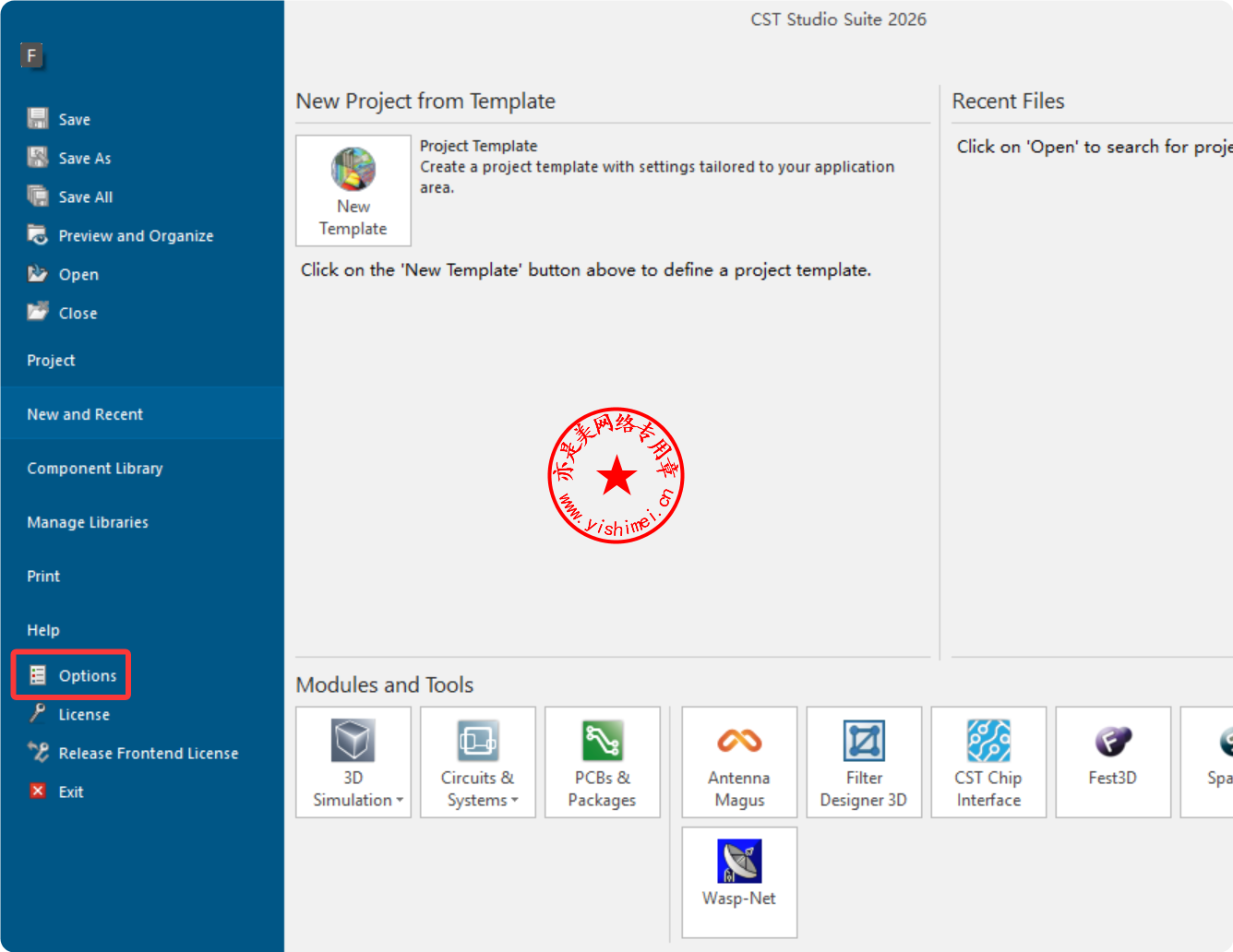This screenshot has width=1233, height=952.
Task: Open the License manager
Action: 83,715
